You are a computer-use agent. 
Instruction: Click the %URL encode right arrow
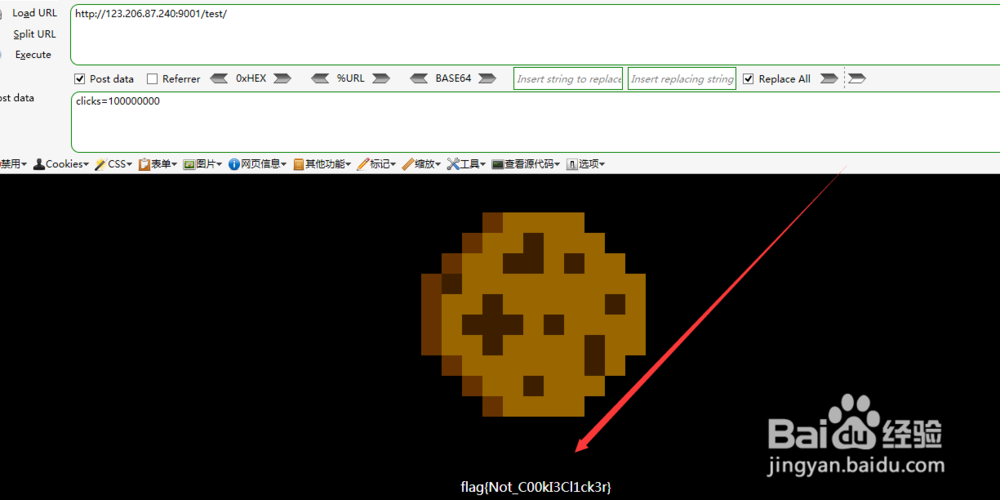click(x=381, y=78)
